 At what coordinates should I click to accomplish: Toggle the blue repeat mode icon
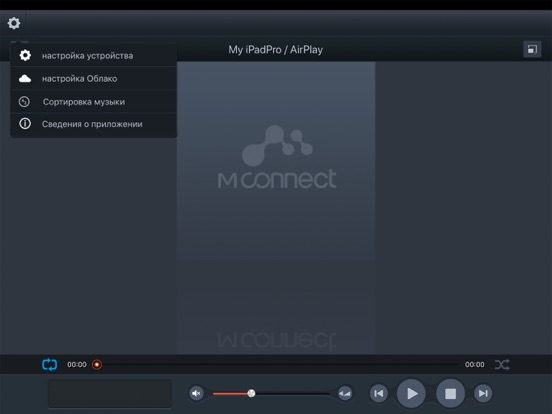point(49,364)
